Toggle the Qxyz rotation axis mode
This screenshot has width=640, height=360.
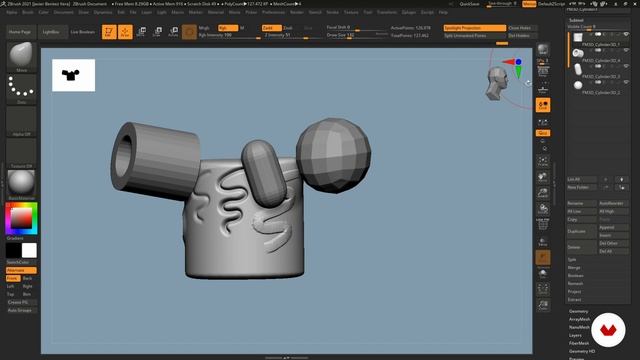coord(543,133)
